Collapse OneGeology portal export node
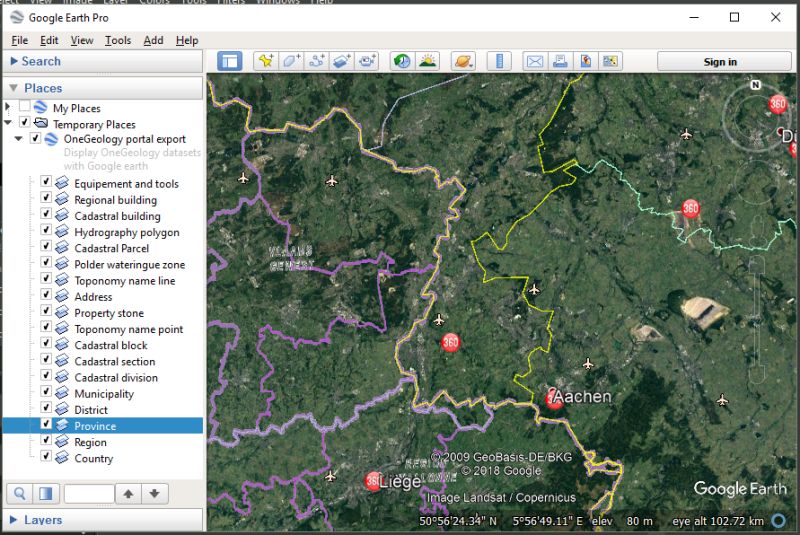The width and height of the screenshot is (800, 535). click(18, 139)
